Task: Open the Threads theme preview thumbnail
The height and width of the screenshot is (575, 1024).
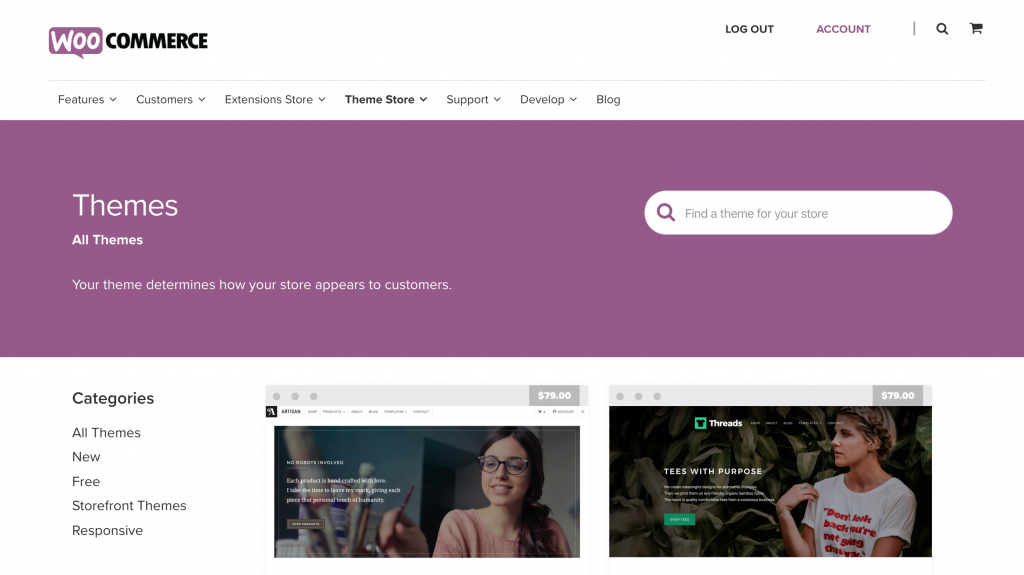Action: pos(771,481)
